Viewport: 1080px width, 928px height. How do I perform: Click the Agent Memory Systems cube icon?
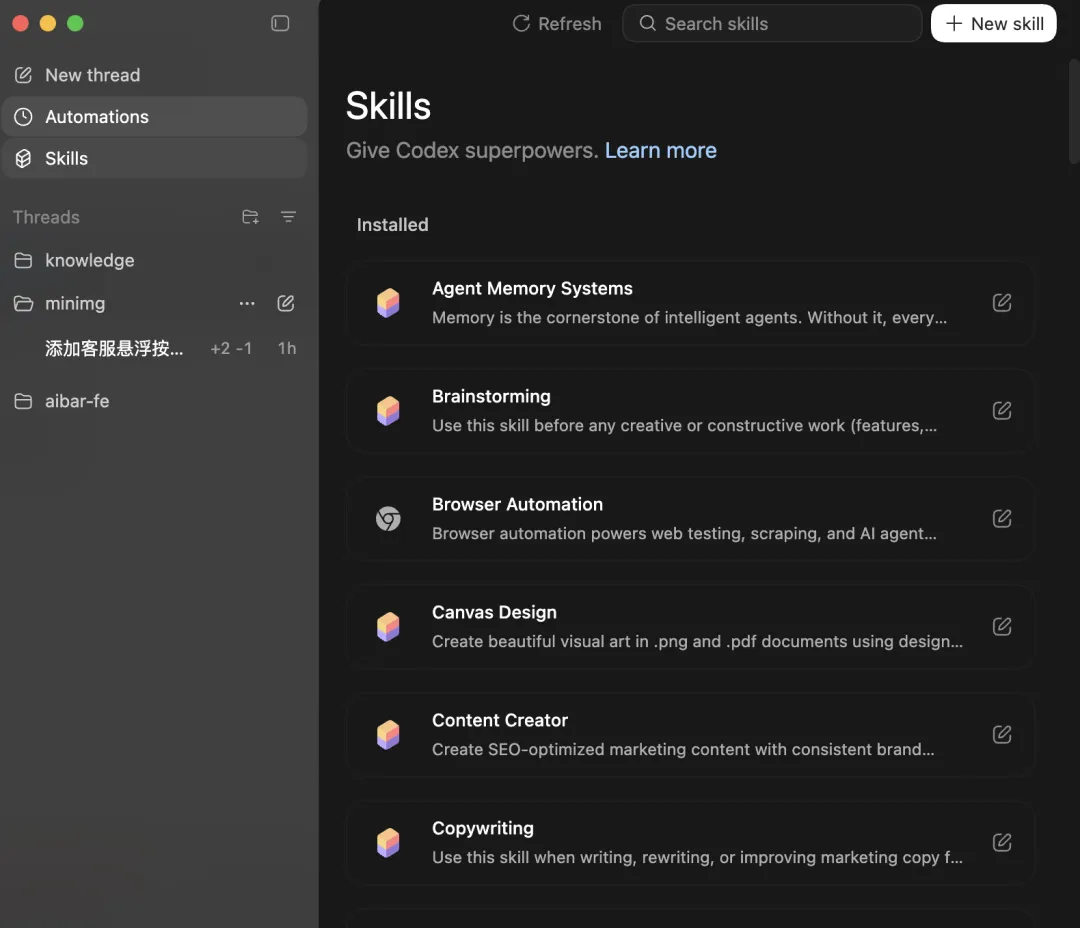pos(388,302)
